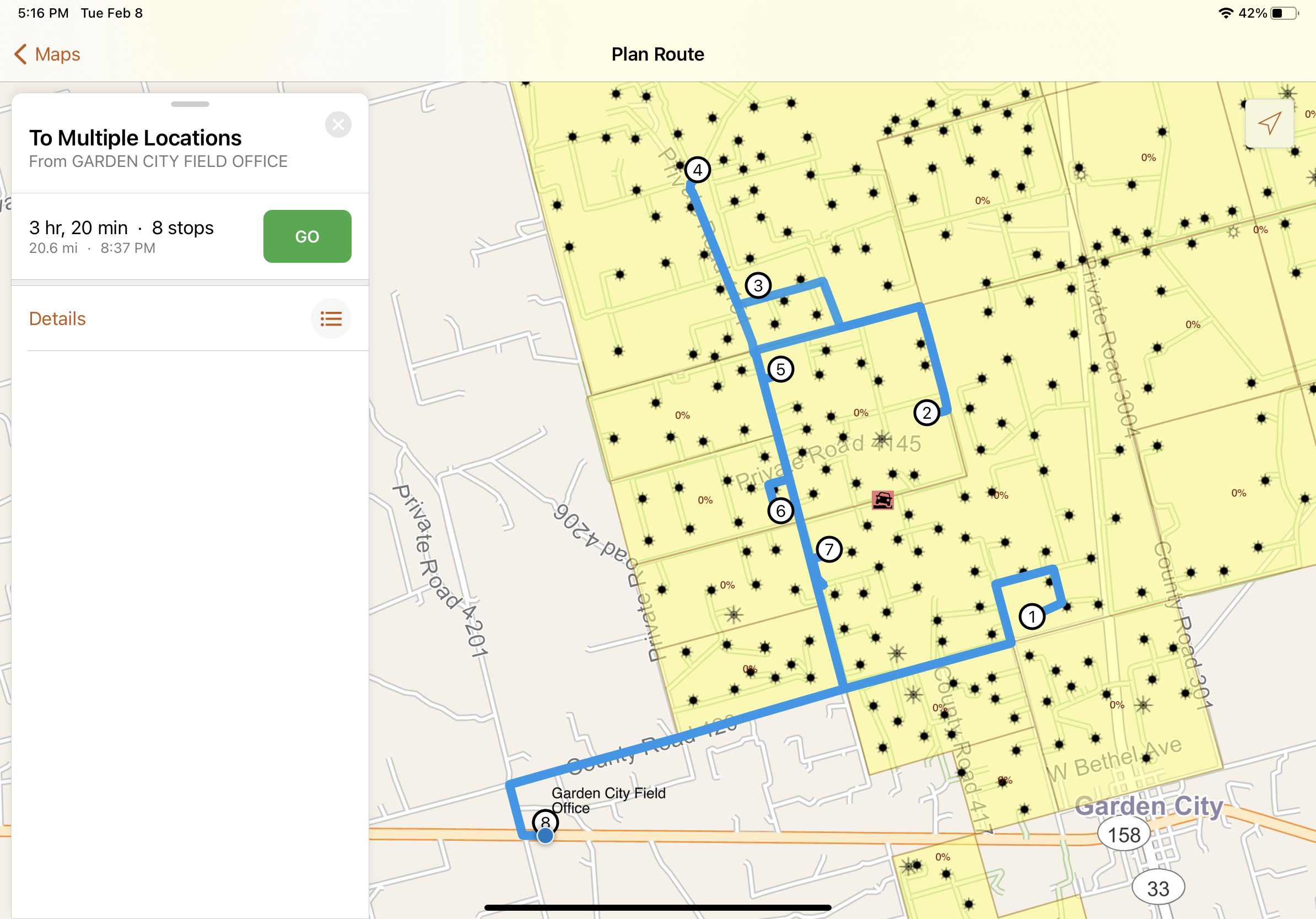Tap the red car marker icon
Viewport: 1316px width, 919px height.
click(882, 500)
